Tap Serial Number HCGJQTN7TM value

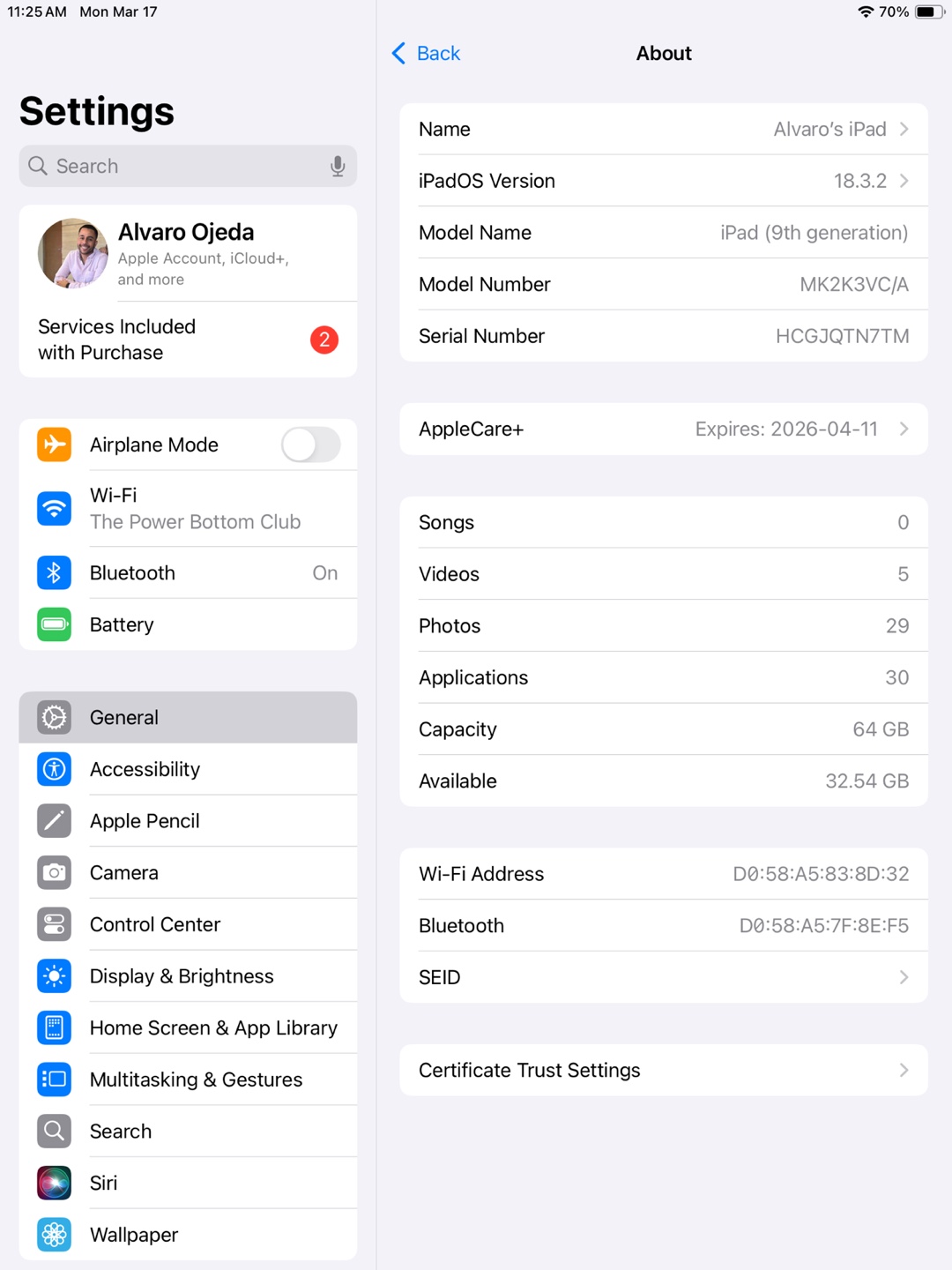[x=843, y=336]
